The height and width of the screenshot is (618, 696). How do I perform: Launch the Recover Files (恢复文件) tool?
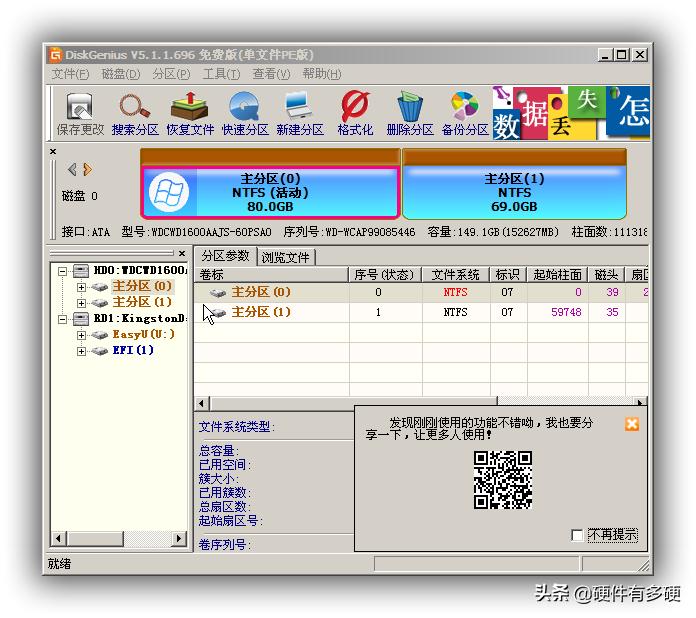190,114
